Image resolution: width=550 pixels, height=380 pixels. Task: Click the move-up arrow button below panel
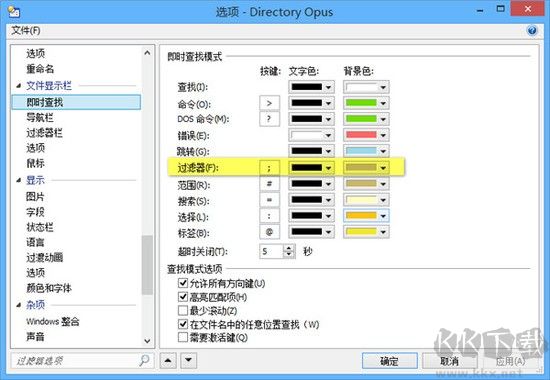click(168, 360)
